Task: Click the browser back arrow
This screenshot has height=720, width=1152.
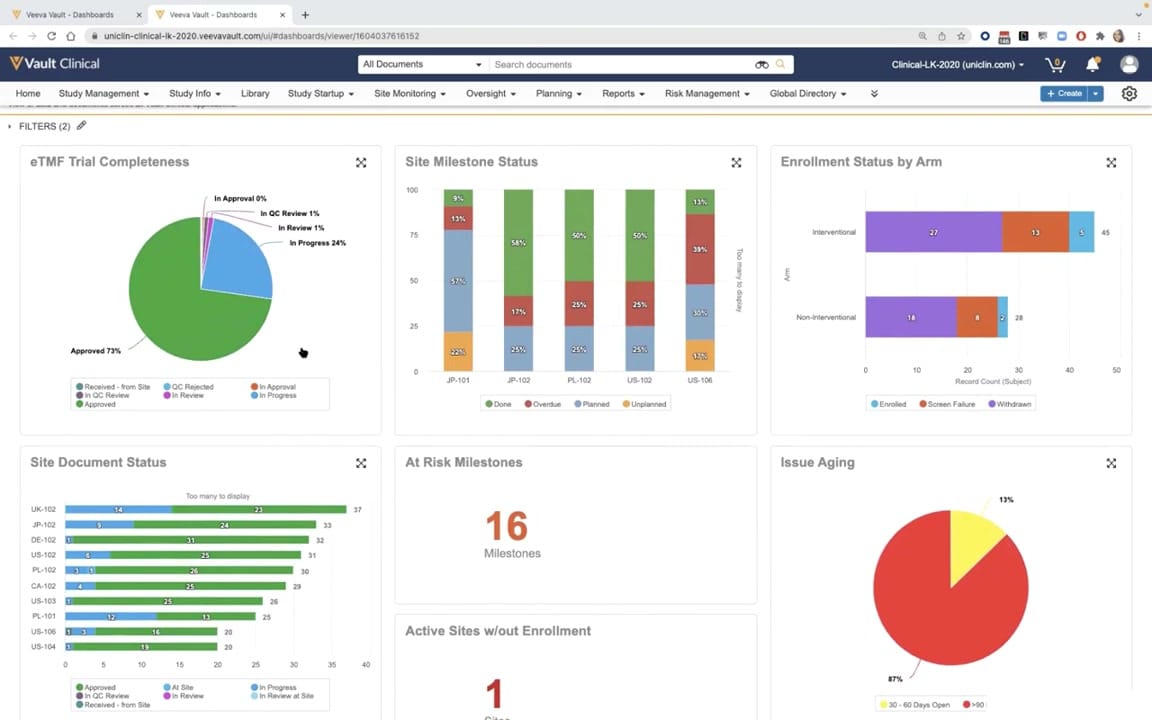Action: coord(13,35)
